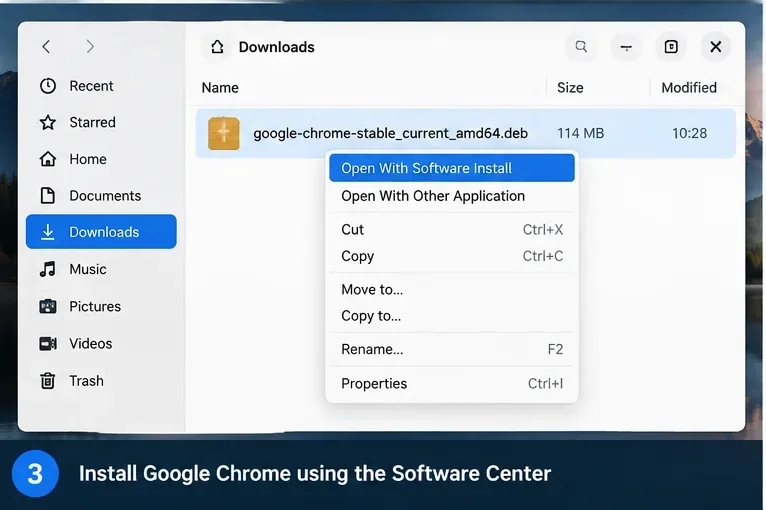
Task: Select Cut from context menu
Action: click(452, 230)
